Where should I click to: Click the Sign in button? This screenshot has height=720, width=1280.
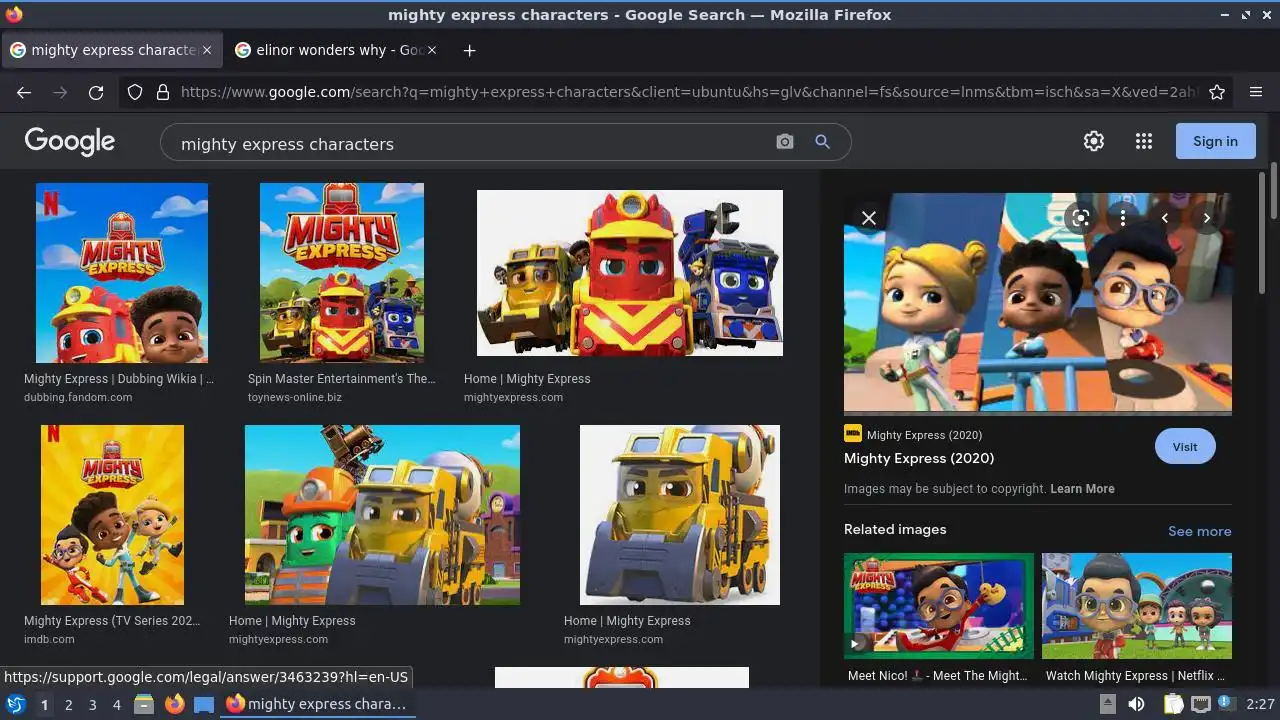point(1215,141)
